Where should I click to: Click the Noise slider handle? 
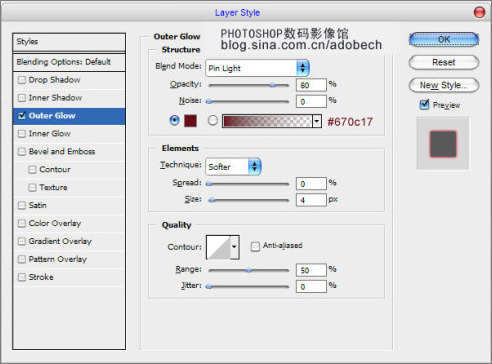pos(209,101)
